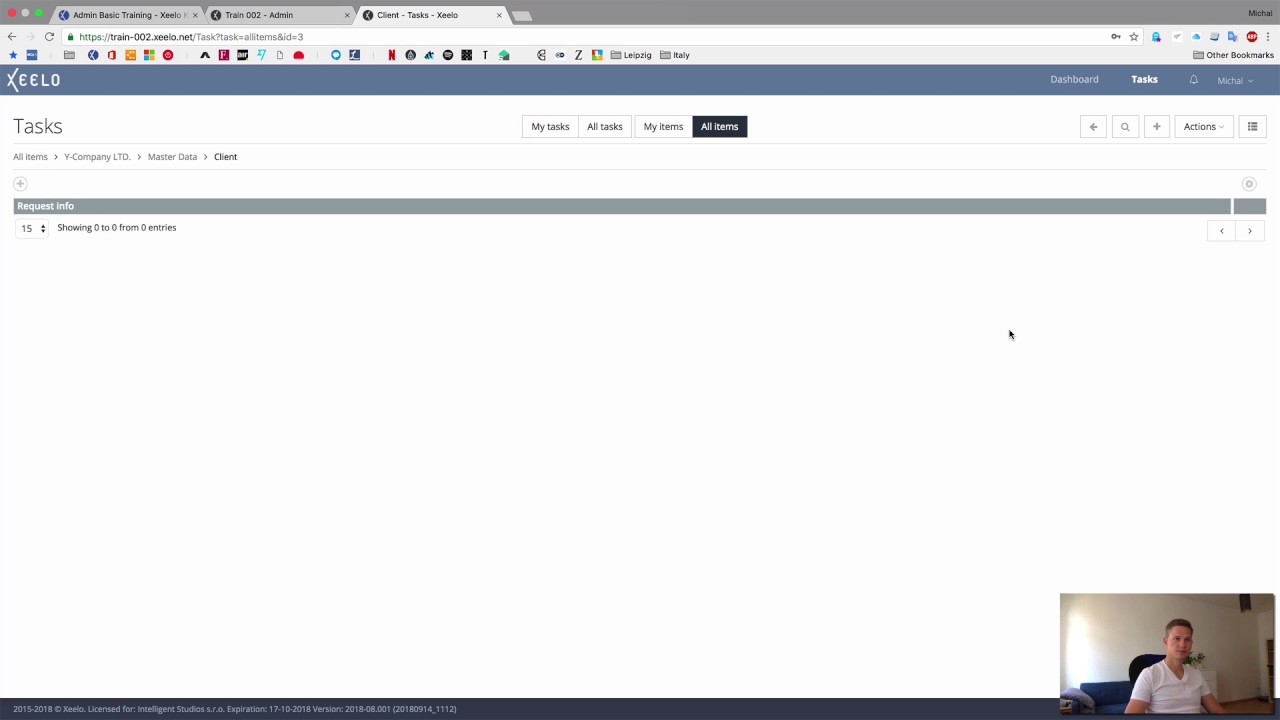Switch to Admin Basic Training browser tab

tap(127, 15)
